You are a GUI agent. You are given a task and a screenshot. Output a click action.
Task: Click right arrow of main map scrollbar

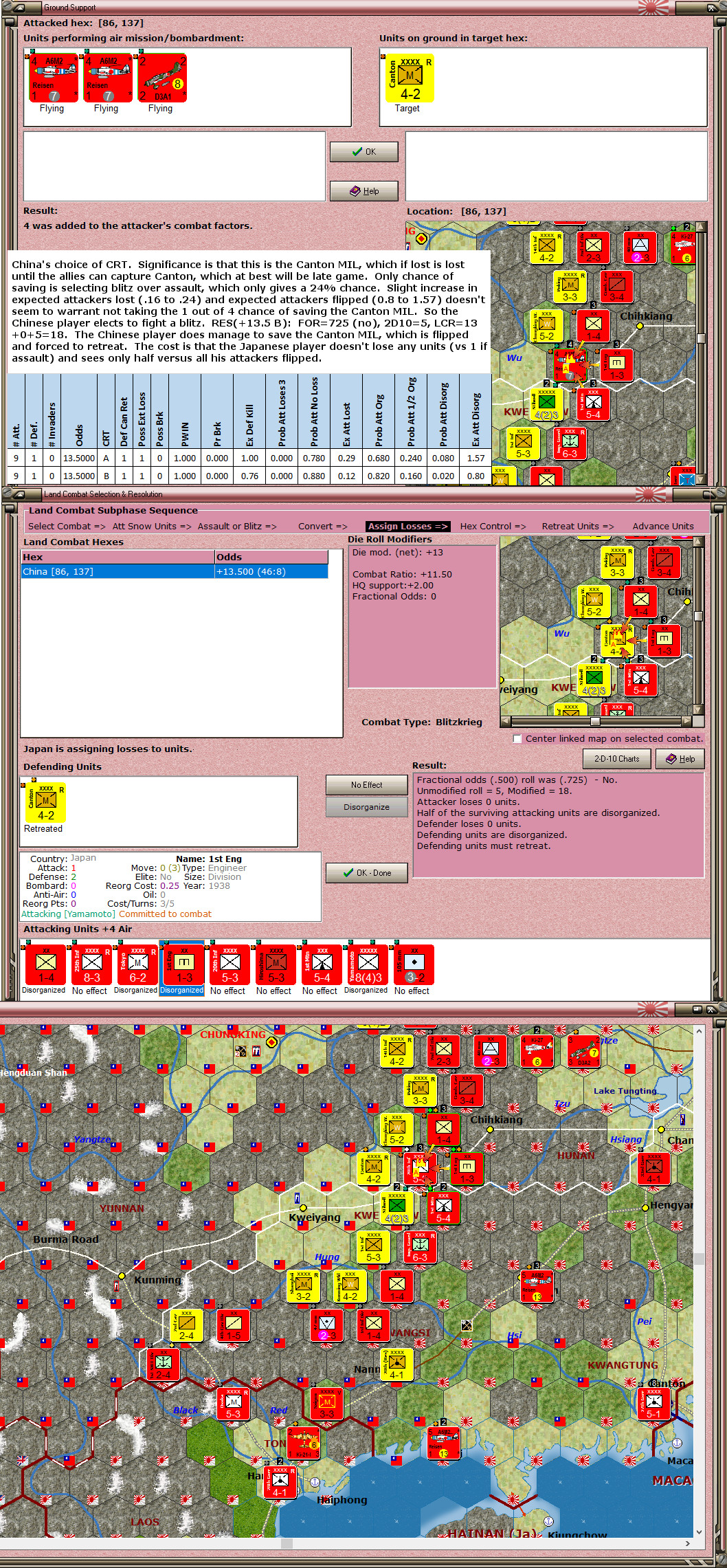[687, 1543]
